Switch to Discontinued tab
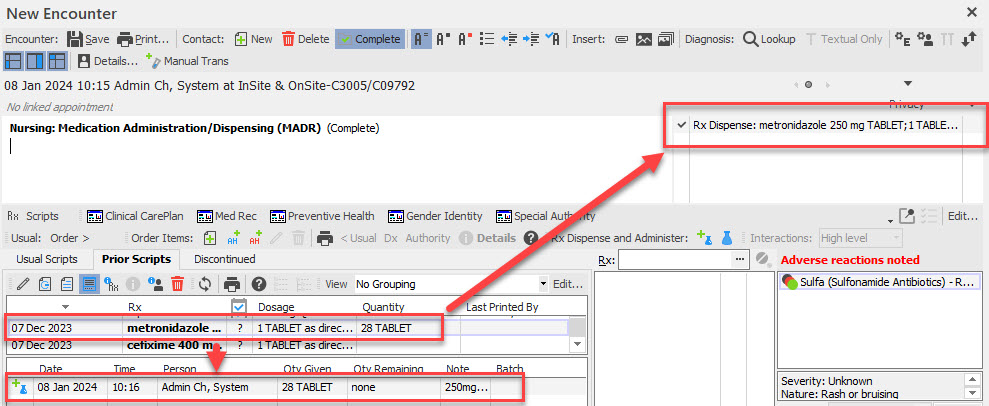Viewport: 989px width, 406px height. 225,259
